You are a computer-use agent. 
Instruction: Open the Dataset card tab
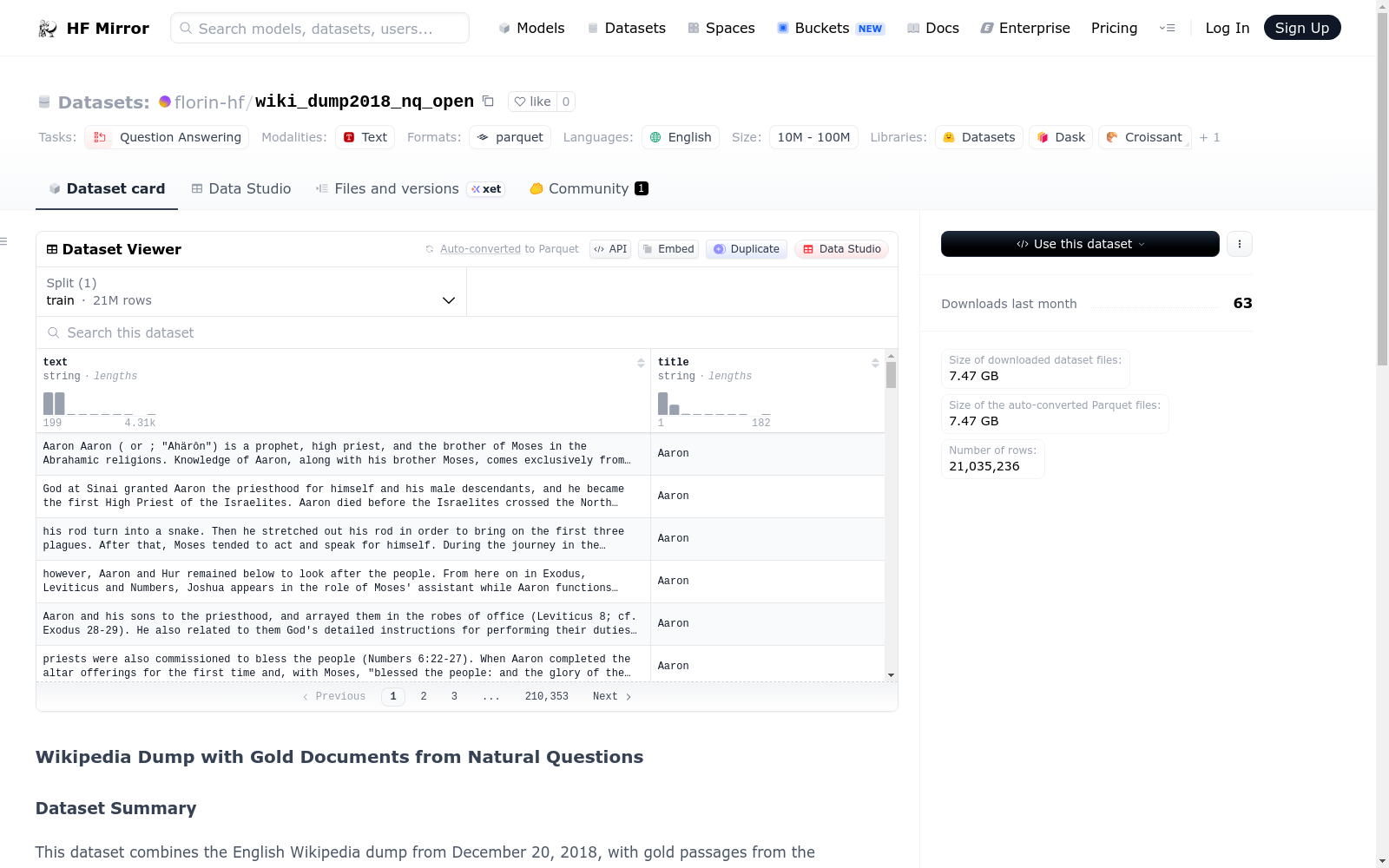pos(107,188)
